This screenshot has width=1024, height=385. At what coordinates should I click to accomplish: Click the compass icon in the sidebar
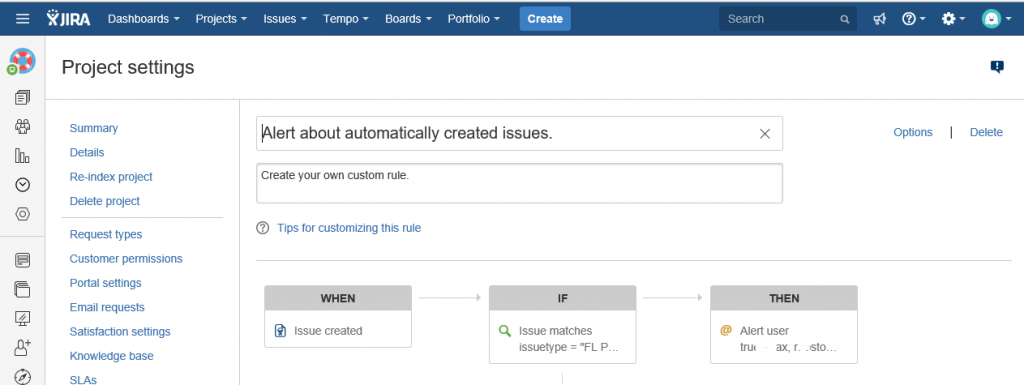pos(22,377)
